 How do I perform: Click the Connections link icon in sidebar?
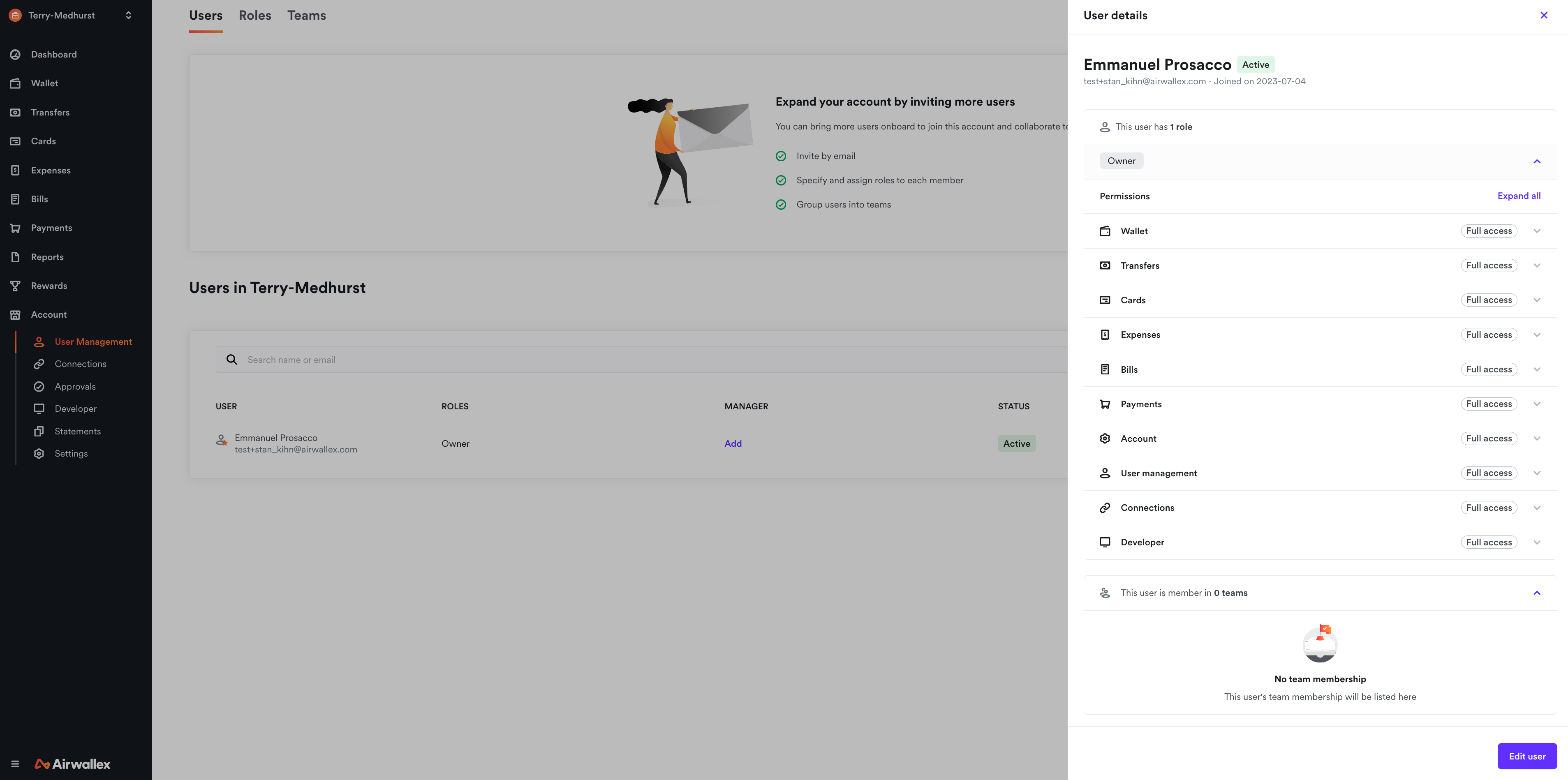pyautogui.click(x=39, y=364)
